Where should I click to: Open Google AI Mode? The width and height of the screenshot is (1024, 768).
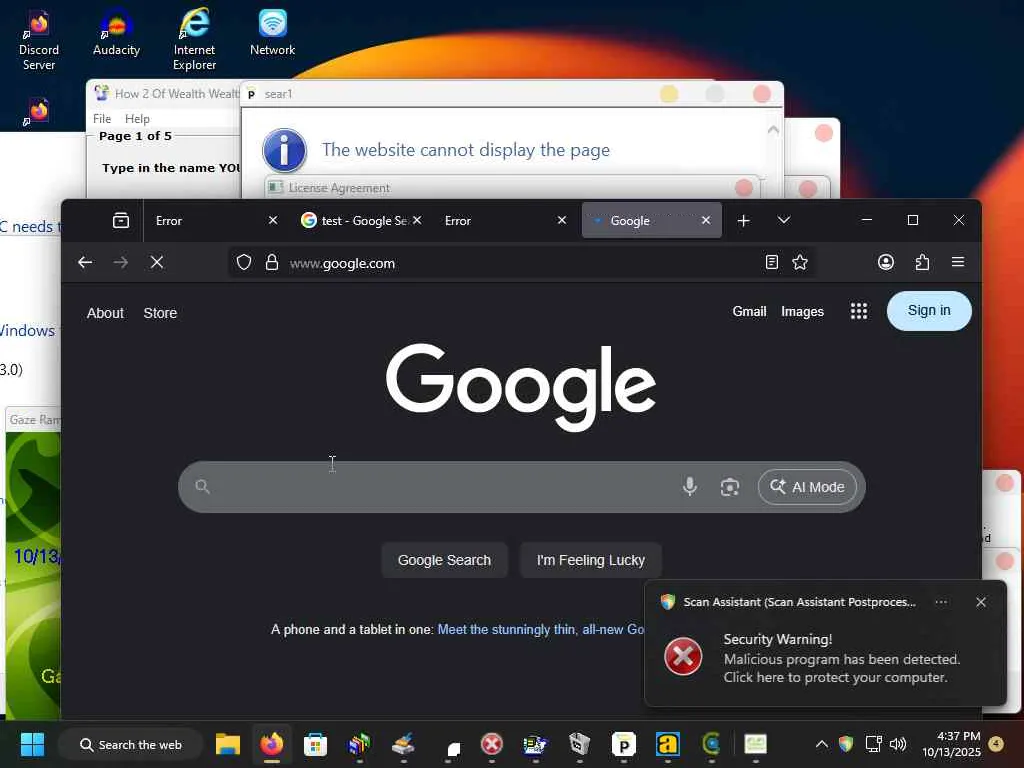pyautogui.click(x=807, y=487)
